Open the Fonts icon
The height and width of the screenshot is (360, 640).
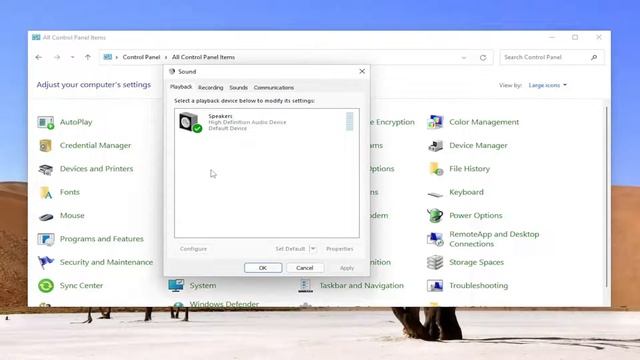46,192
